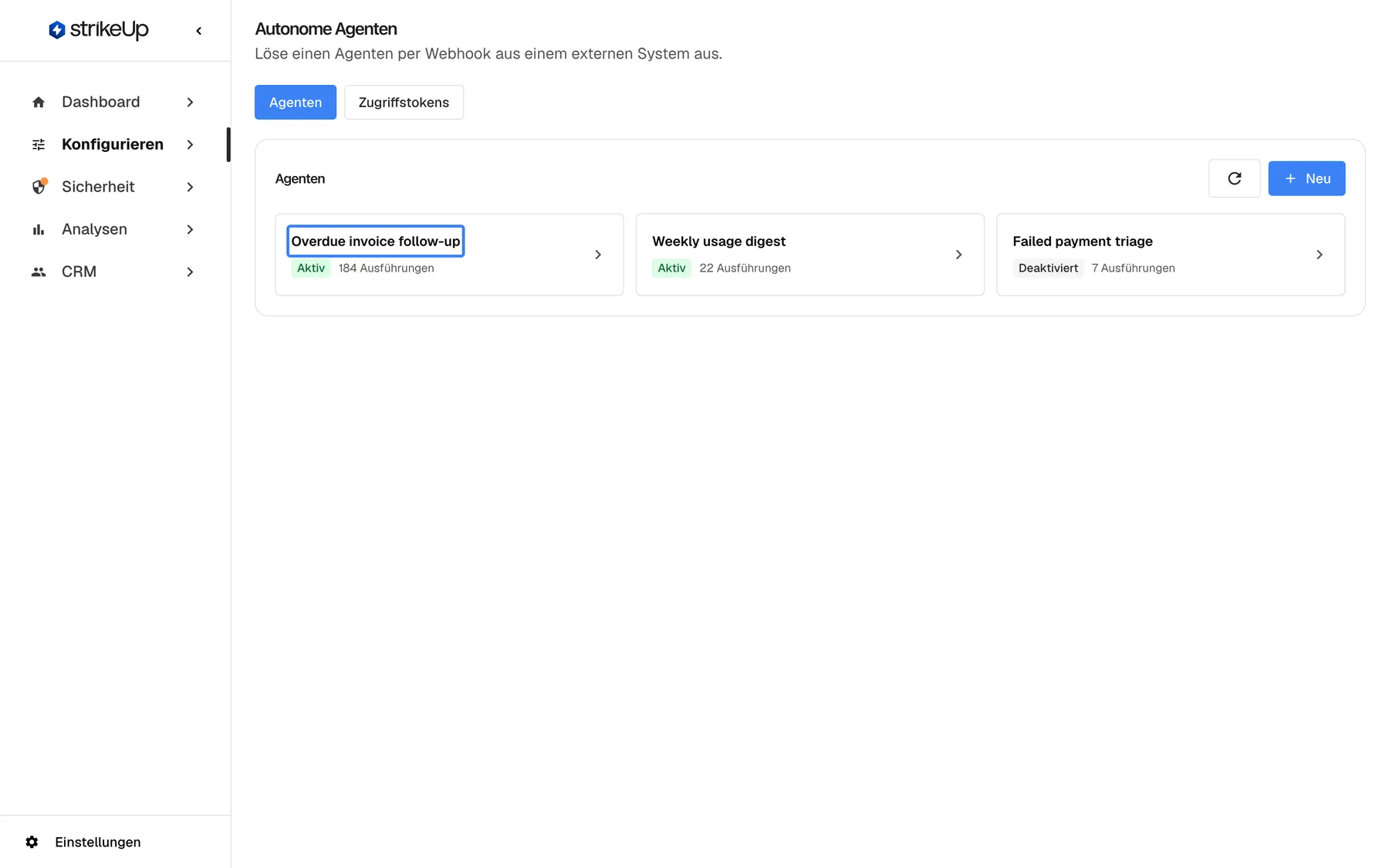Open the CRM menu item
1389x868 pixels.
tap(114, 272)
